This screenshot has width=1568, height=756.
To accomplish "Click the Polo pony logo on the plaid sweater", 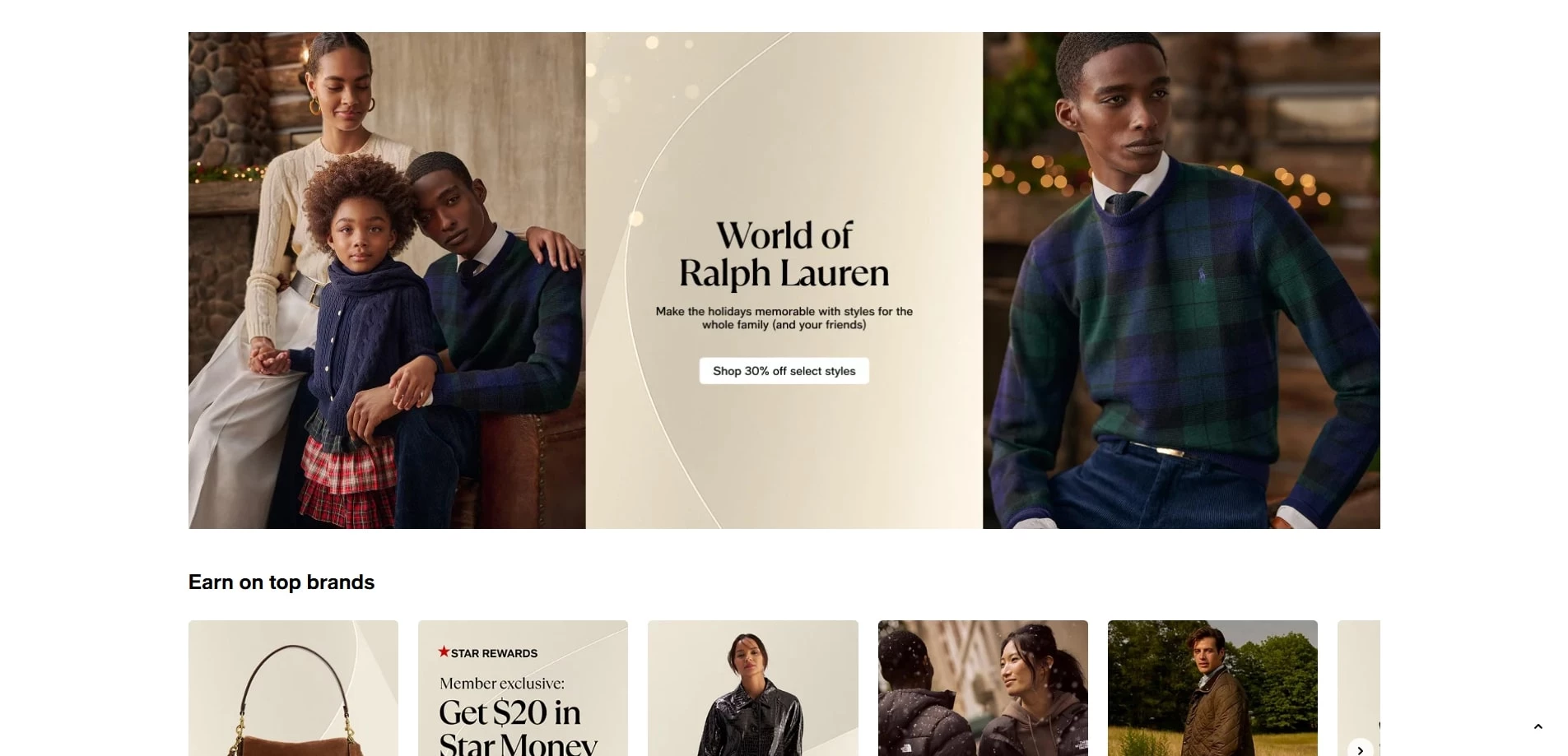I will tap(1202, 275).
